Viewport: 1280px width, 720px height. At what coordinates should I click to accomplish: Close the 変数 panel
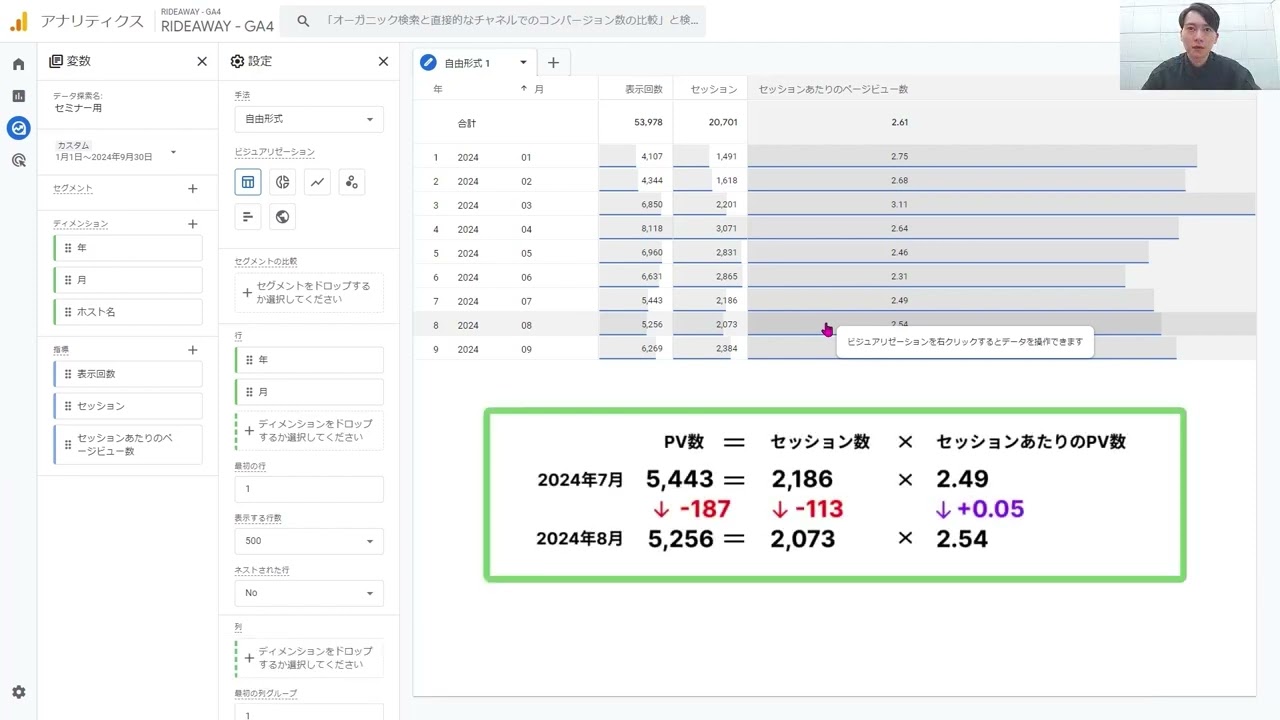(202, 61)
